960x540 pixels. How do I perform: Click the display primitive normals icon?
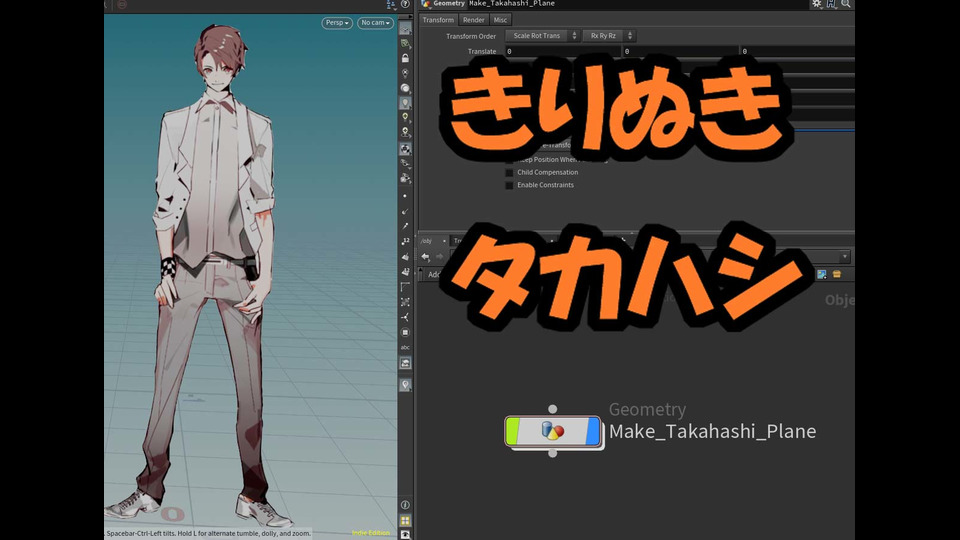click(405, 257)
